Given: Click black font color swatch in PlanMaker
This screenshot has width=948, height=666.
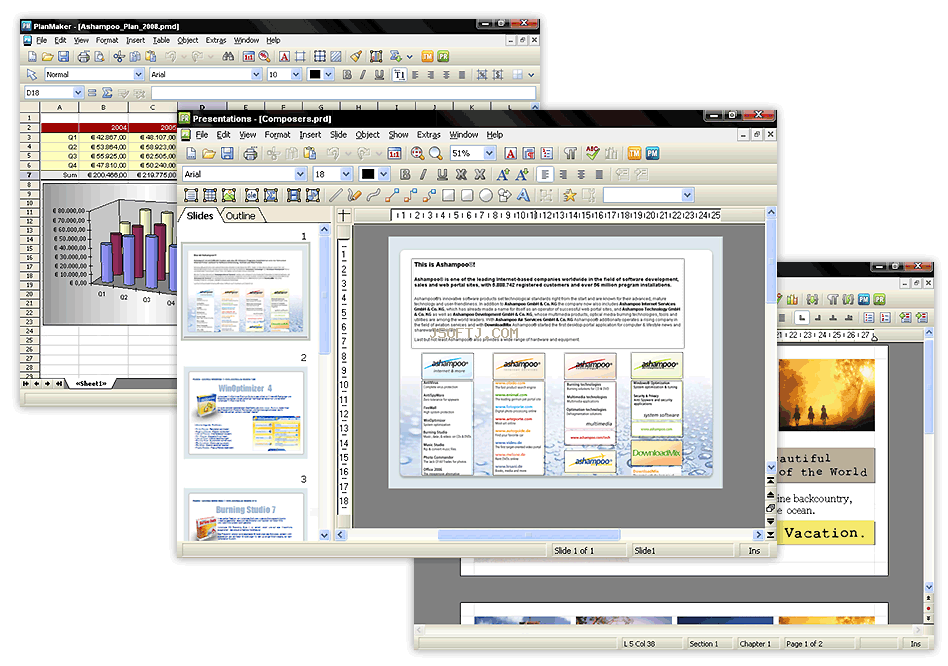Looking at the screenshot, I should click(x=315, y=74).
